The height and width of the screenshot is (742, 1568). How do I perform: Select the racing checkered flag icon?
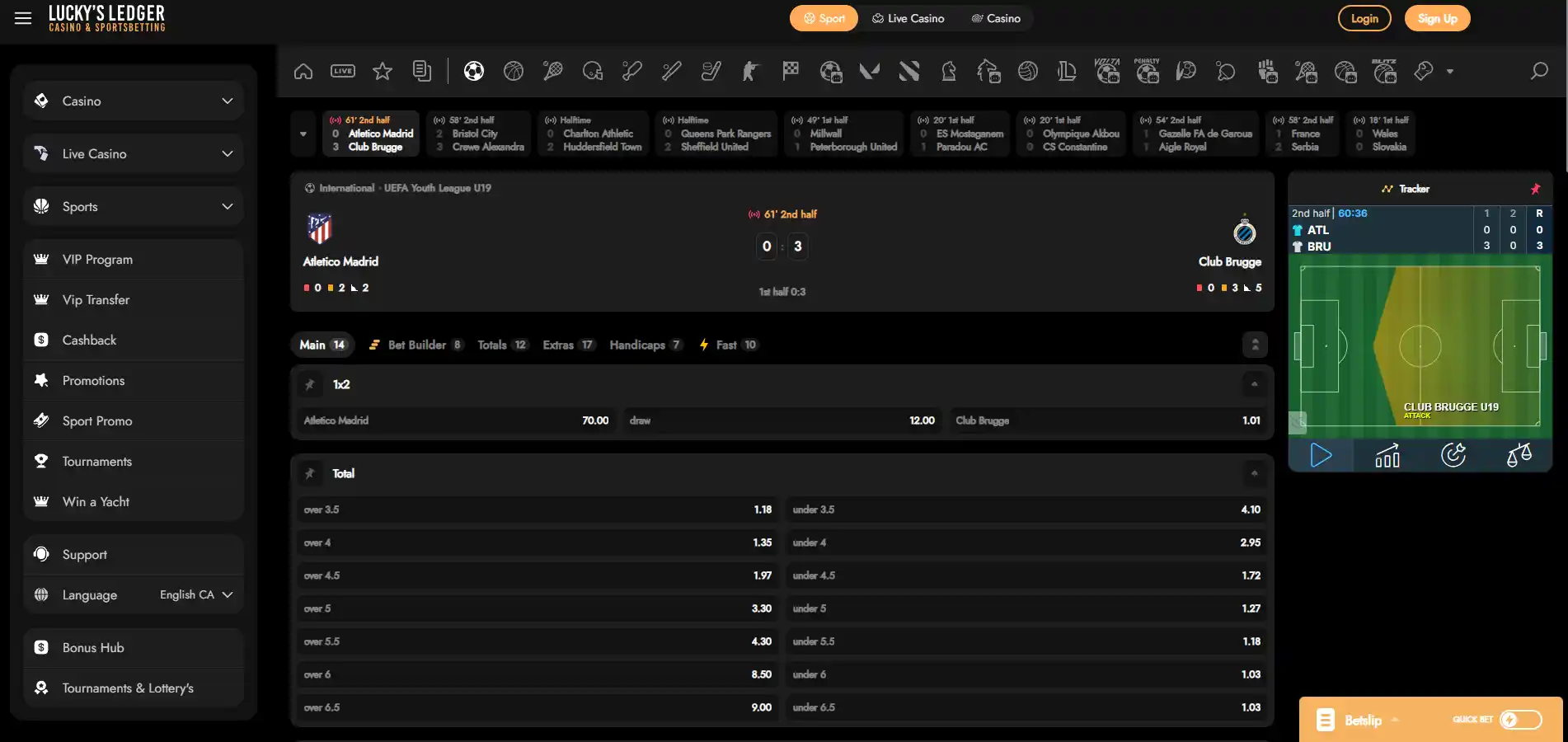[791, 72]
